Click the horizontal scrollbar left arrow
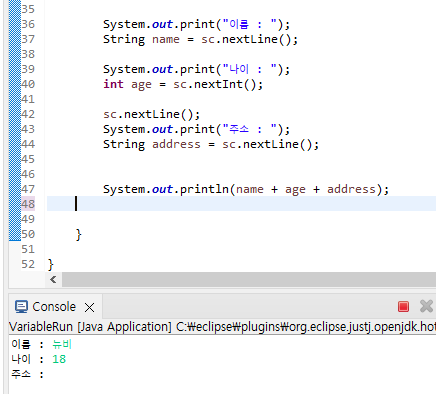The height and width of the screenshot is (394, 436). pyautogui.click(x=53, y=279)
